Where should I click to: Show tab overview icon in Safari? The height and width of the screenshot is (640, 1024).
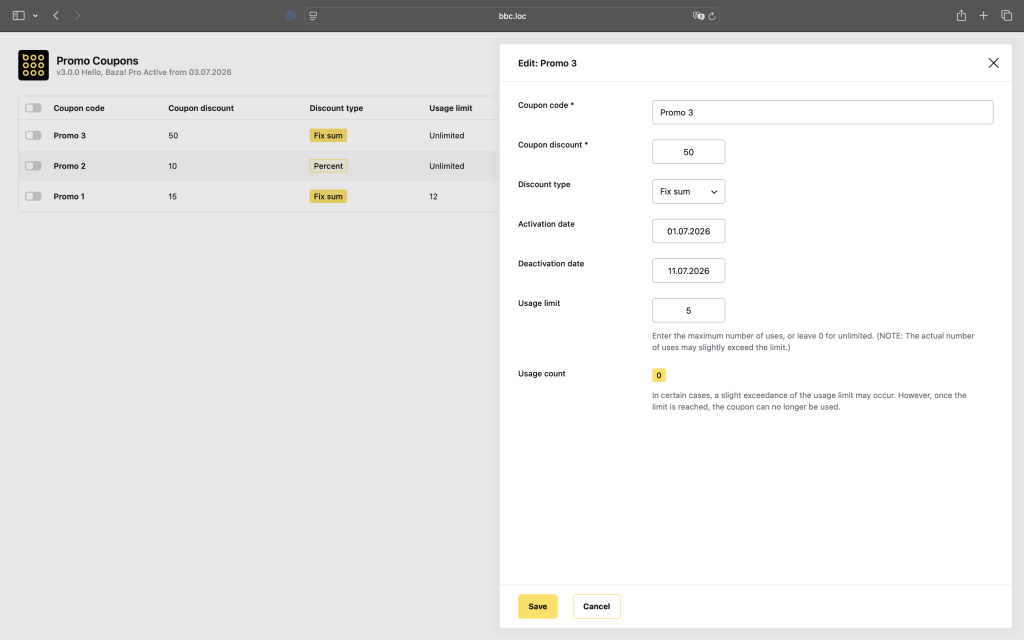point(1006,16)
